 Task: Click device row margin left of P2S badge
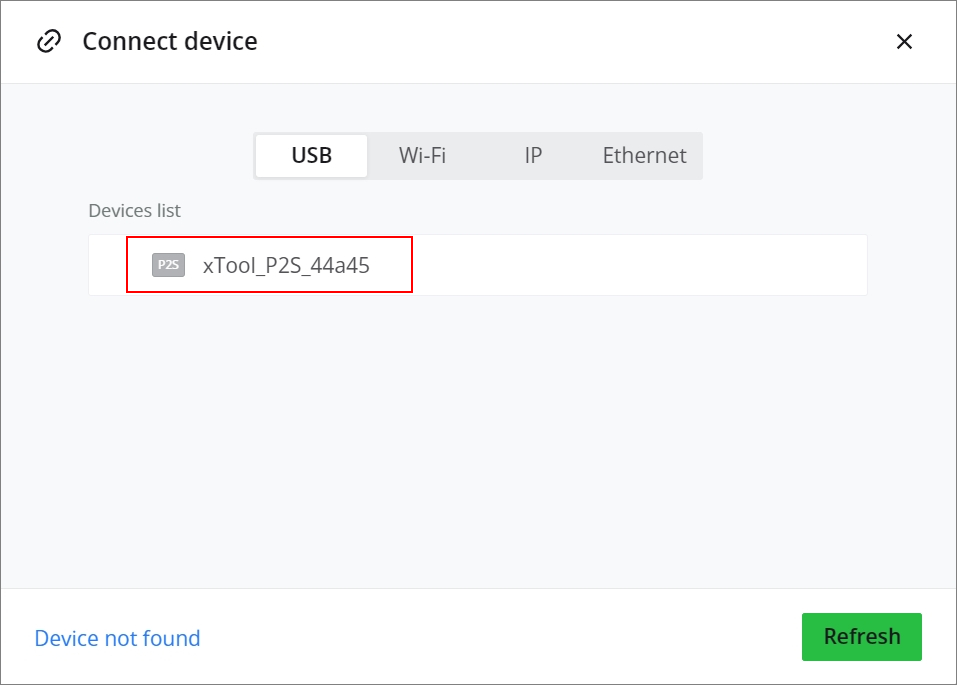[x=107, y=265]
